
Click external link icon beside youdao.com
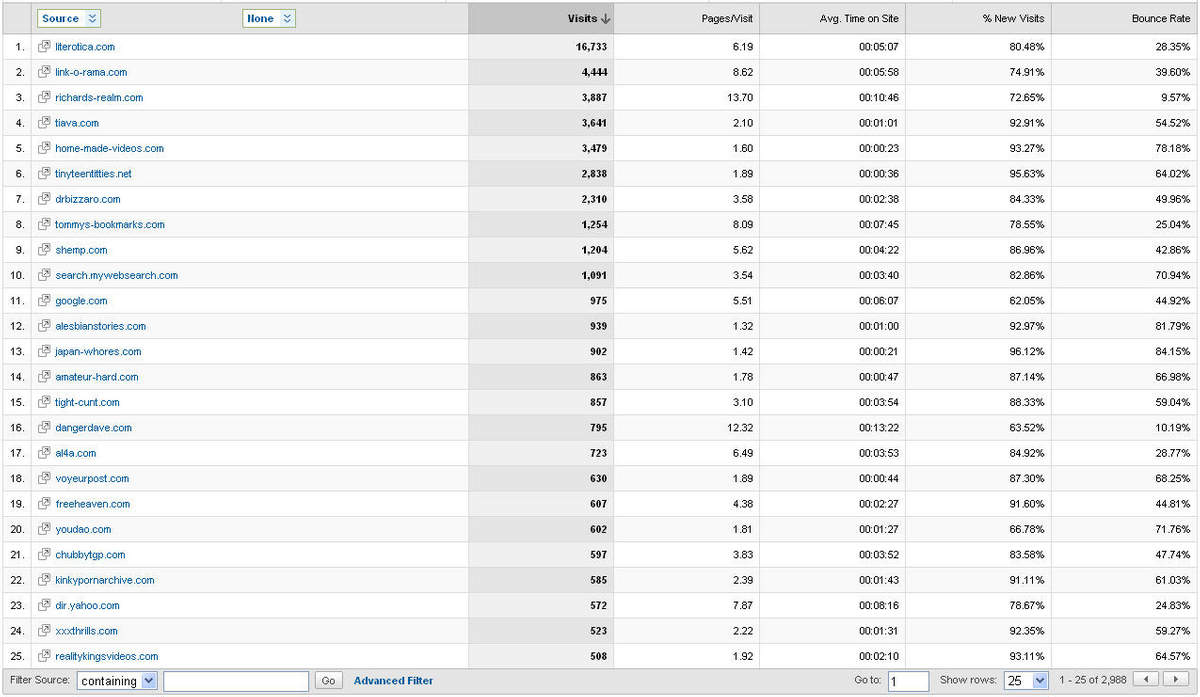click(x=44, y=529)
